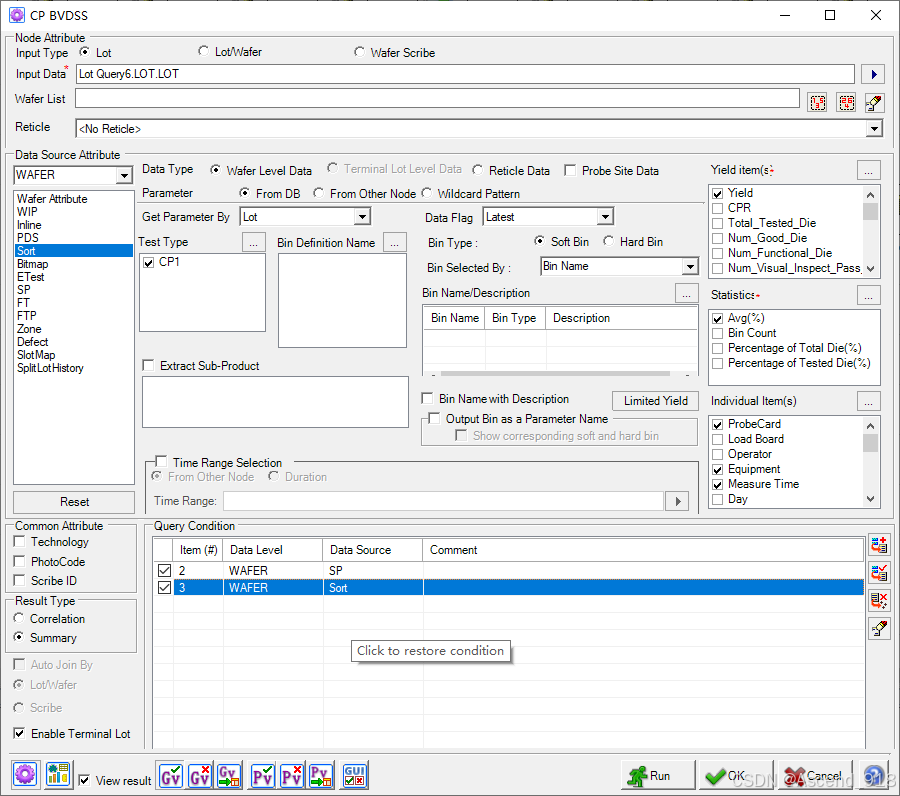Click the OK button
Screen dimensions: 900x796
coord(735,776)
